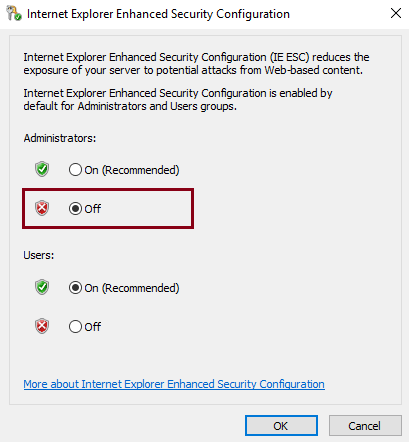Select the Off radio circle for Administrators

[75, 209]
